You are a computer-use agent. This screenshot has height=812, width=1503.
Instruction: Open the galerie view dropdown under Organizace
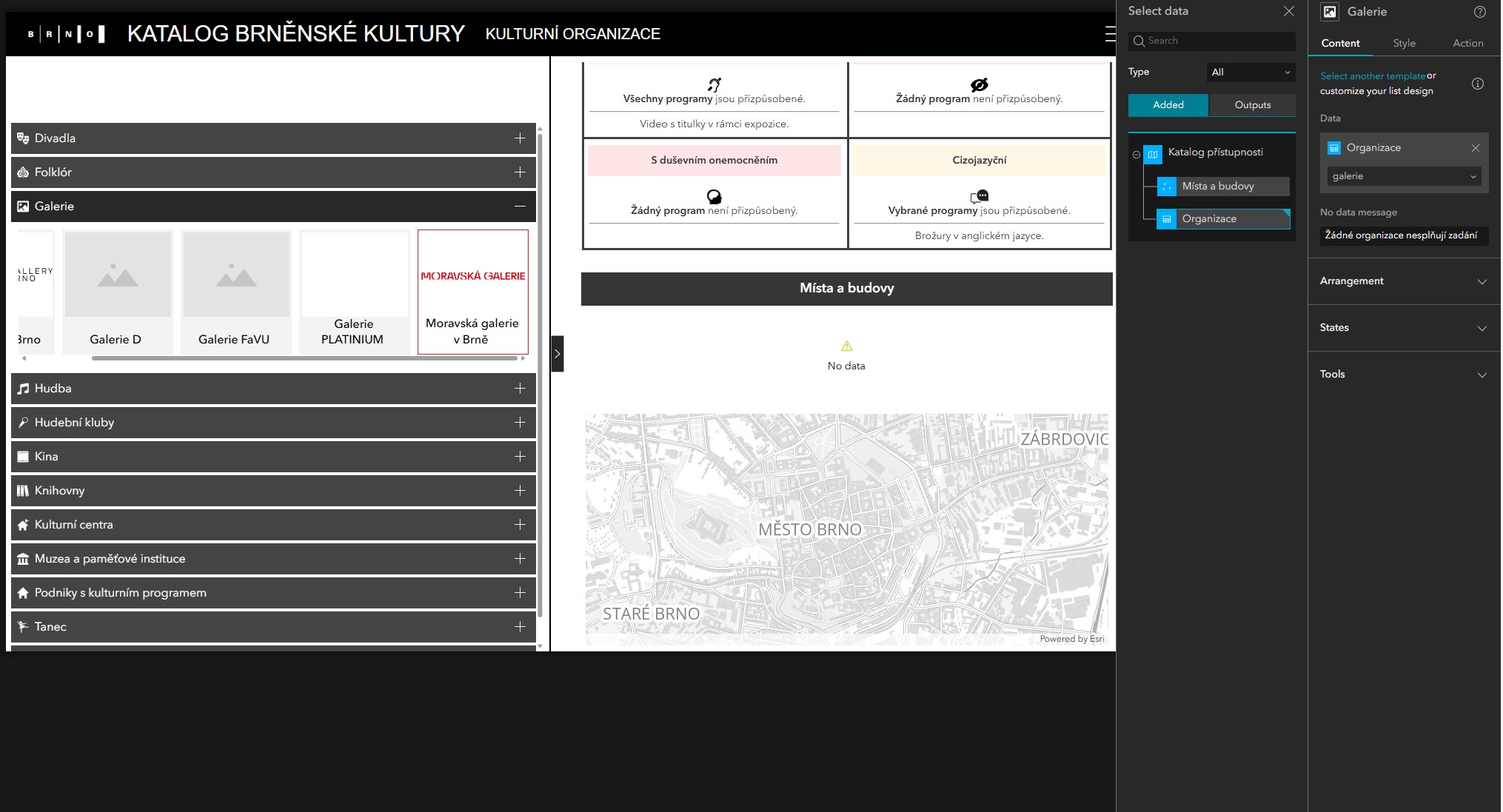coord(1403,176)
